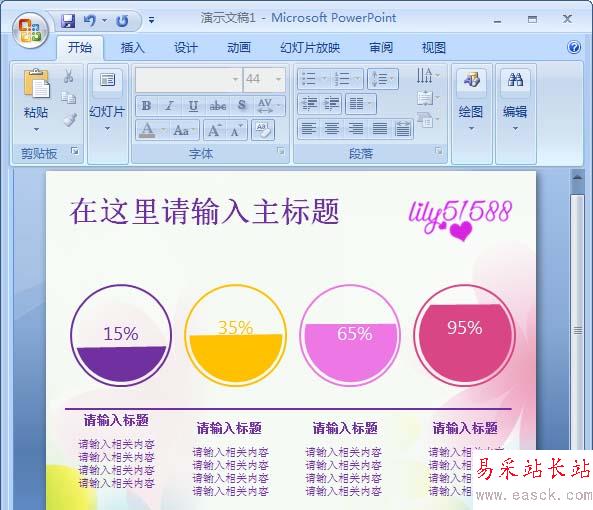Expand the 粘贴 paste options arrow
This screenshot has width=593, height=510.
(36, 130)
